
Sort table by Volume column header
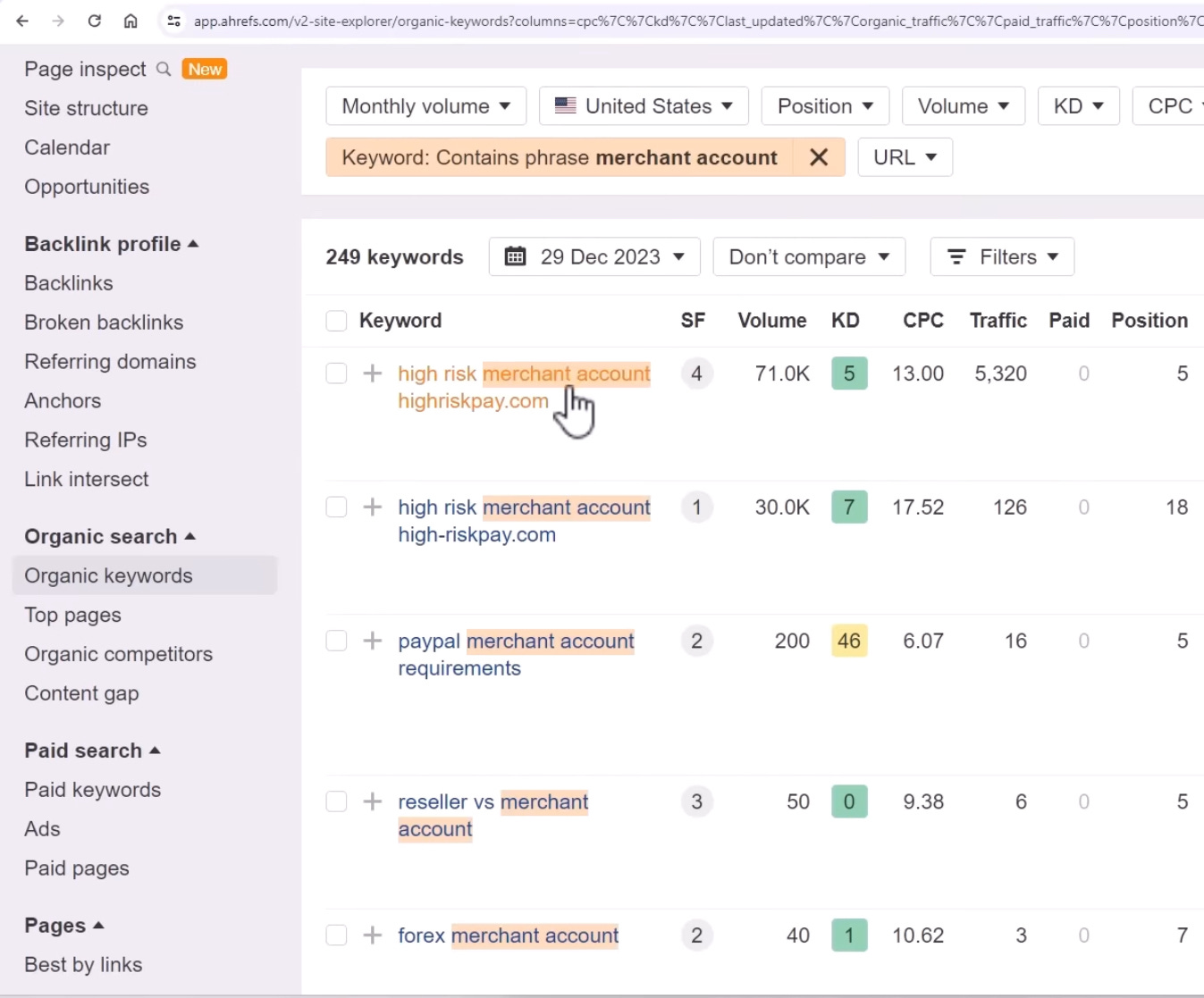(x=772, y=321)
